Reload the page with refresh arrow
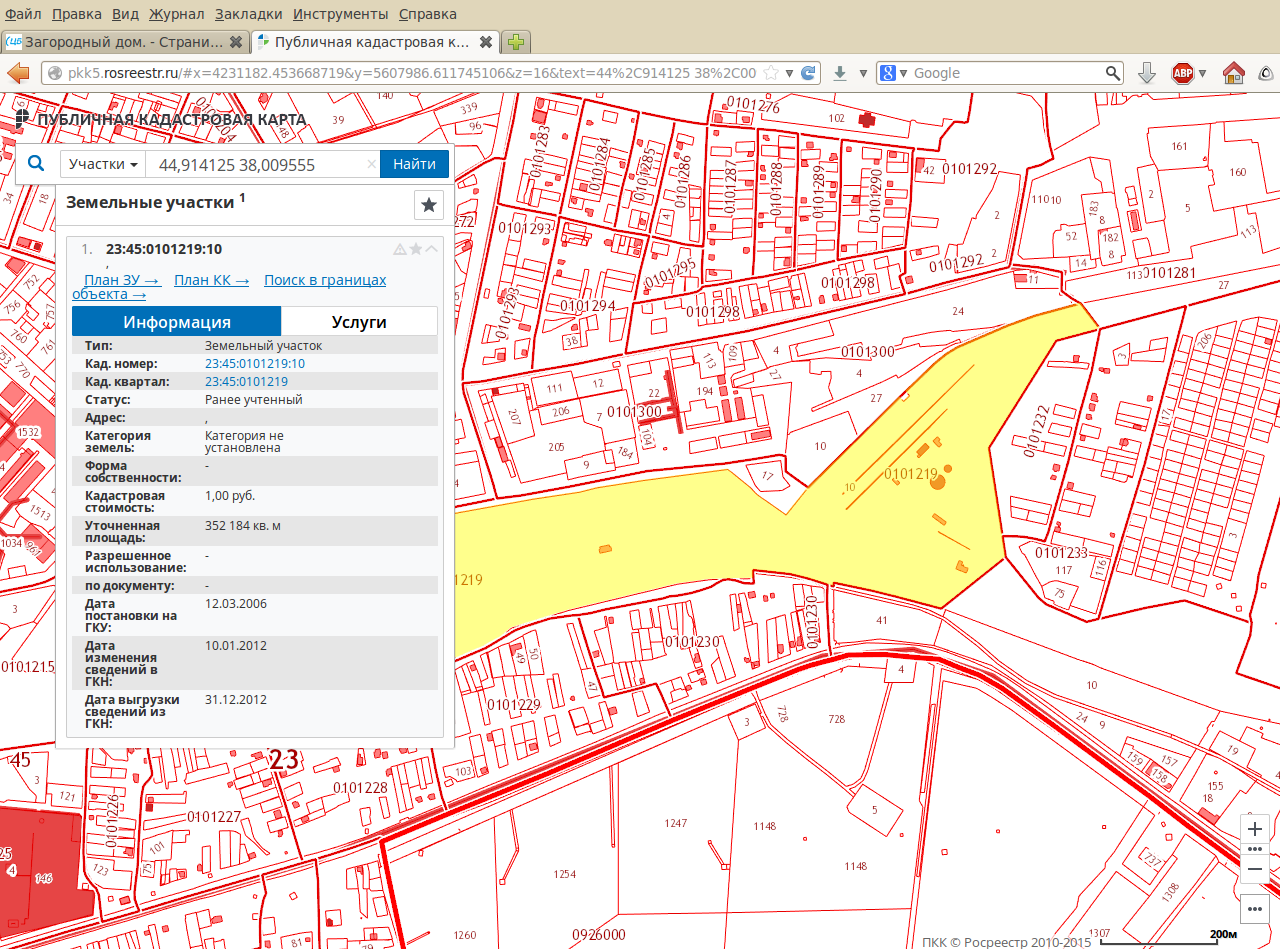 [x=809, y=73]
